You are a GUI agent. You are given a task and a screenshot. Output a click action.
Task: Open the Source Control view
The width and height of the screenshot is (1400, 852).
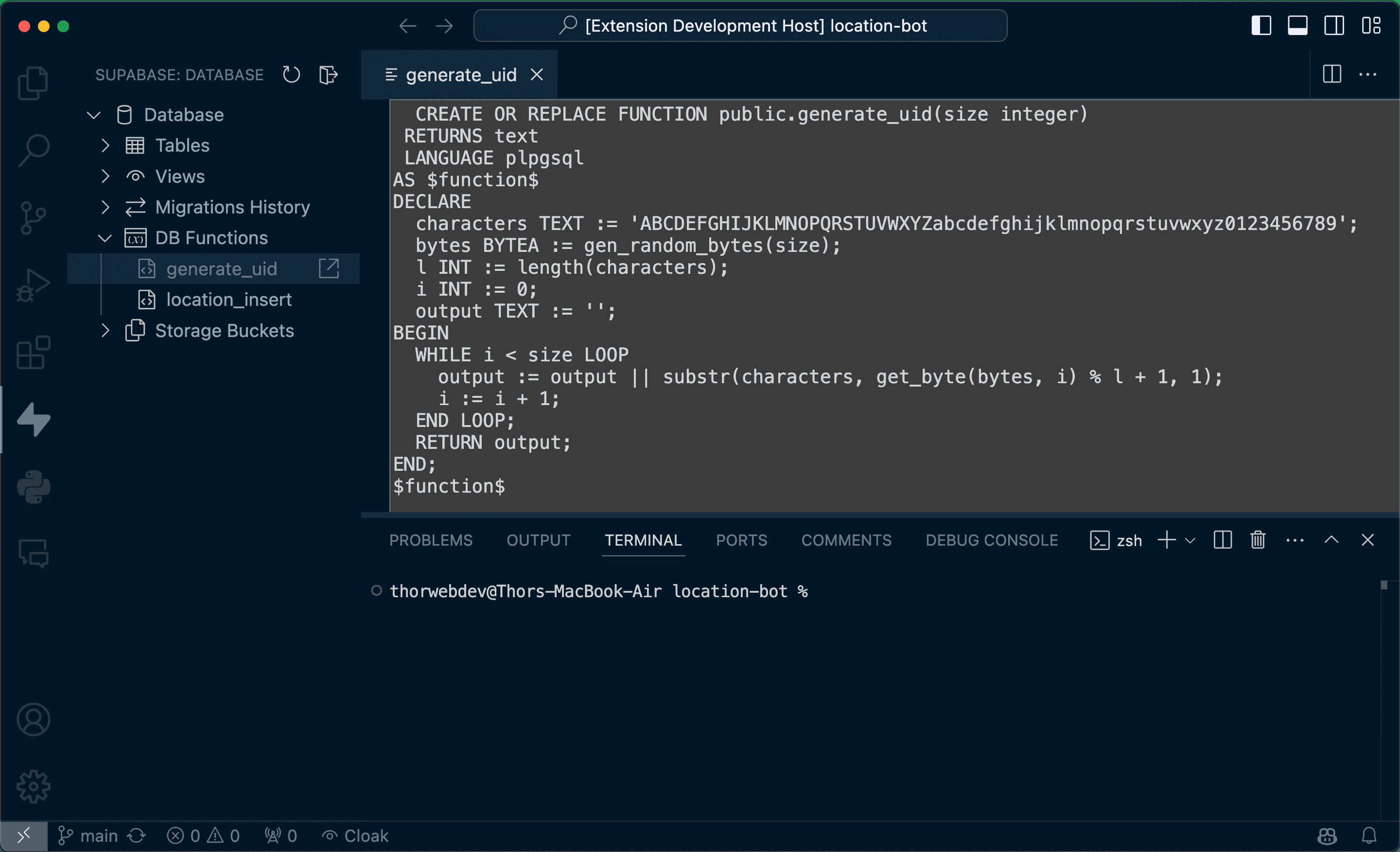(x=33, y=217)
